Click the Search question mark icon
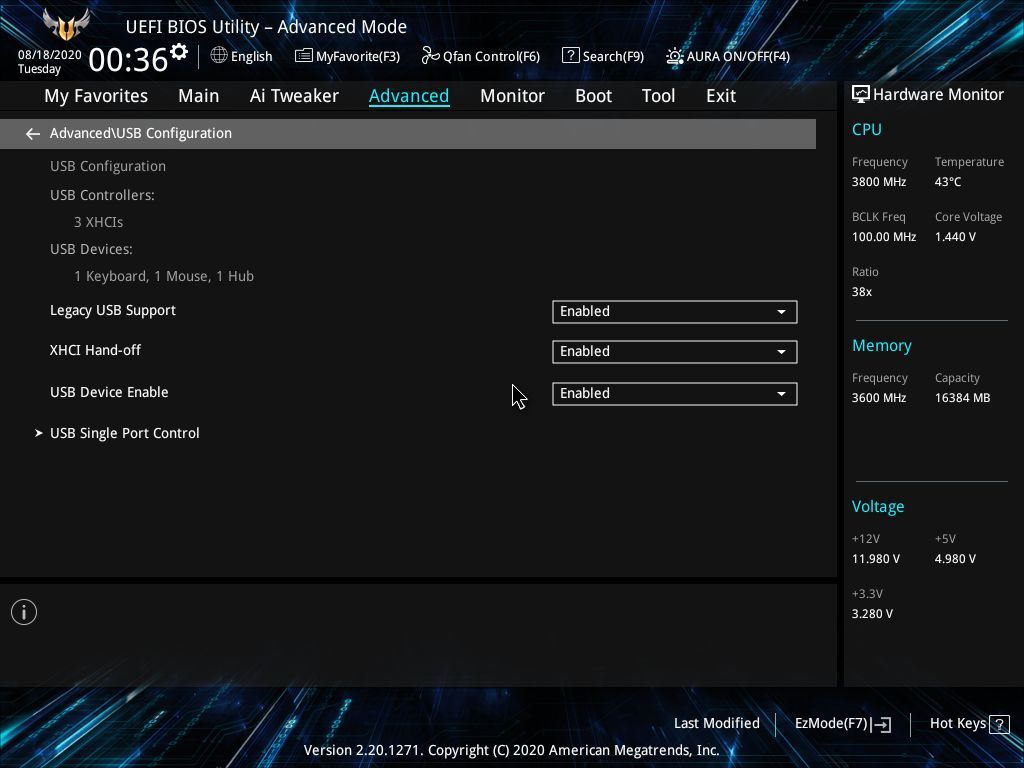This screenshot has width=1024, height=768. tap(570, 56)
